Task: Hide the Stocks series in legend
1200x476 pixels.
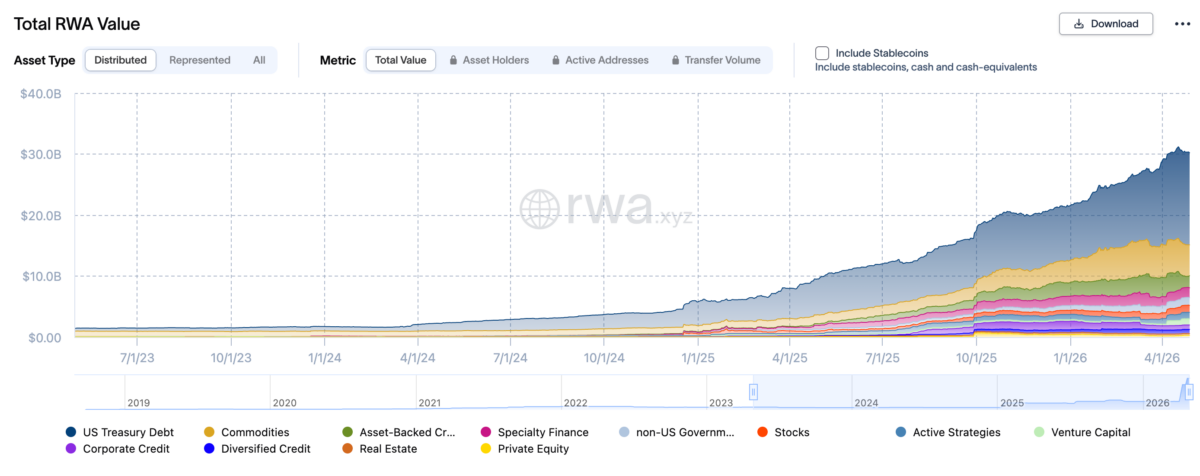Action: pos(784,432)
